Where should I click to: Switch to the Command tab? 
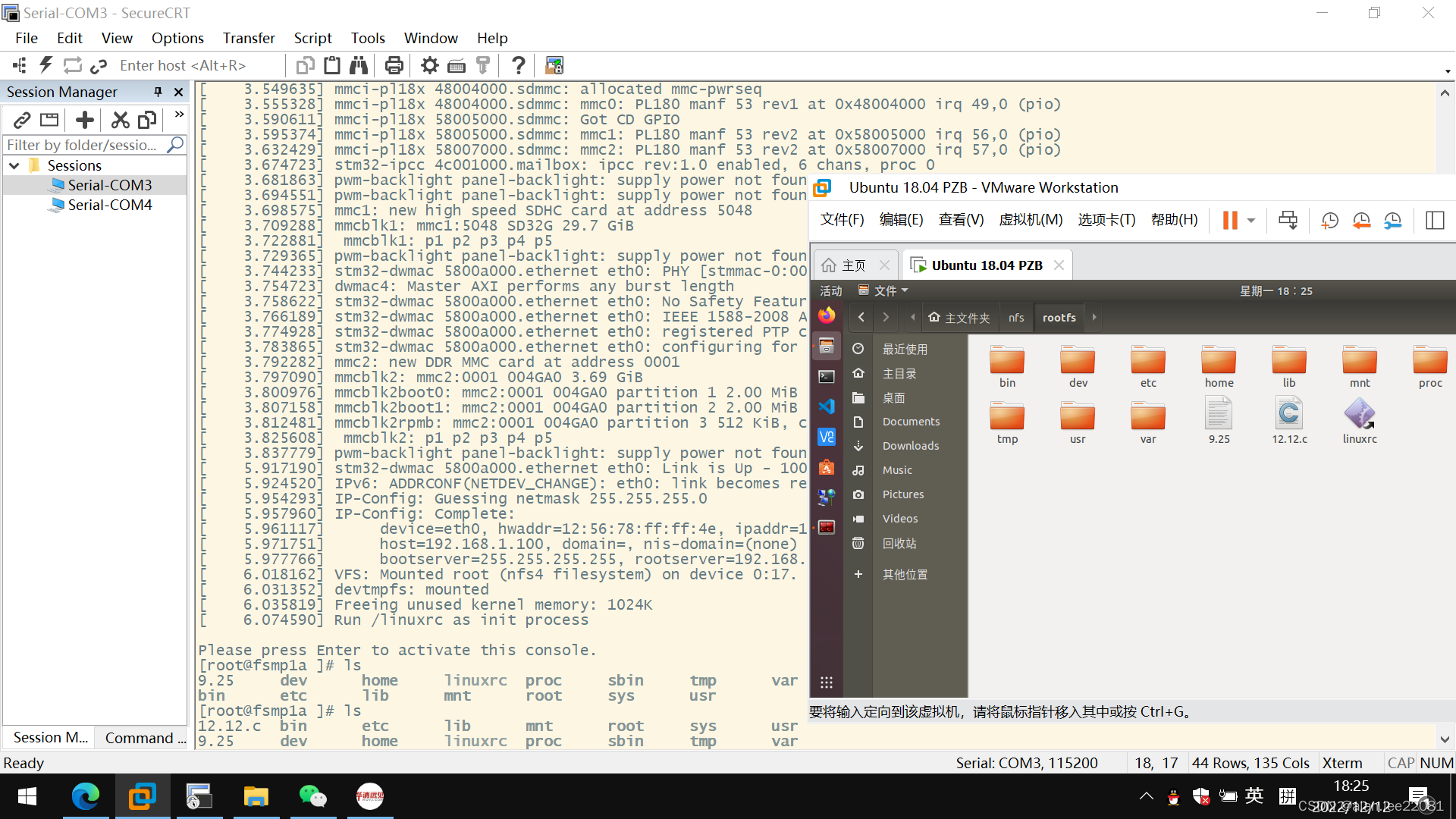tap(144, 738)
